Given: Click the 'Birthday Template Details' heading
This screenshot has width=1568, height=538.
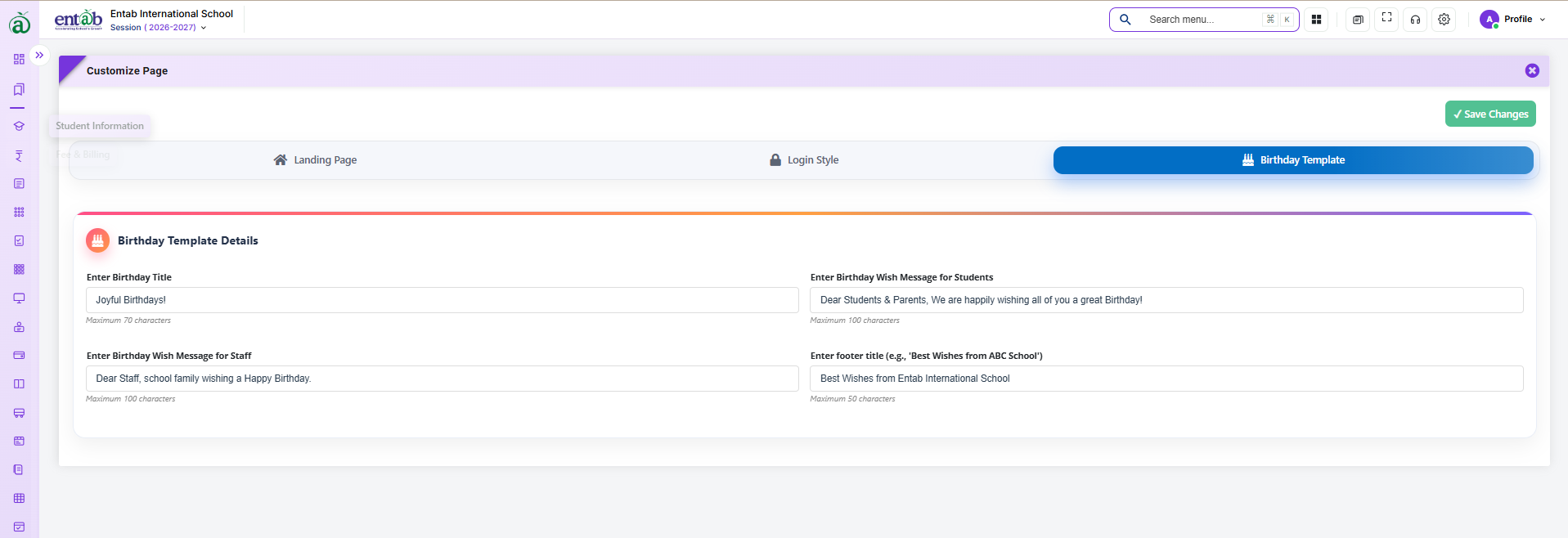Looking at the screenshot, I should pos(188,240).
